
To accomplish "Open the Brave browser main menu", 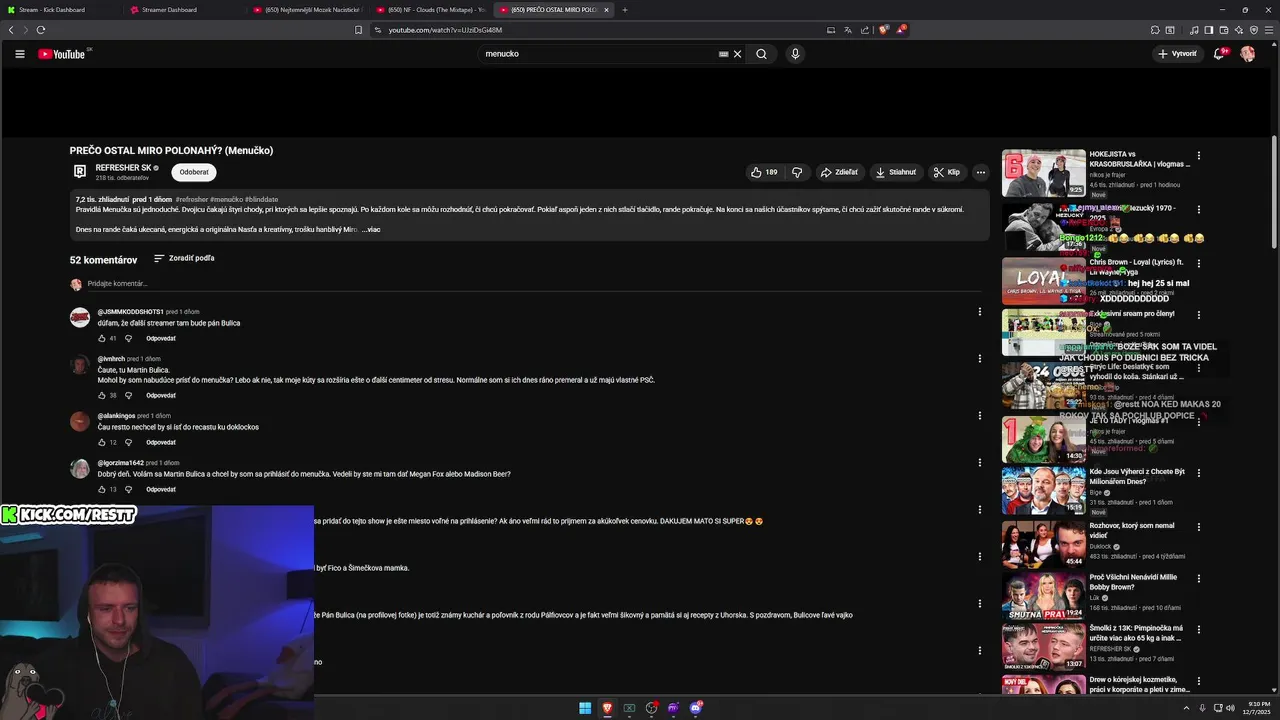I will [x=1269, y=30].
